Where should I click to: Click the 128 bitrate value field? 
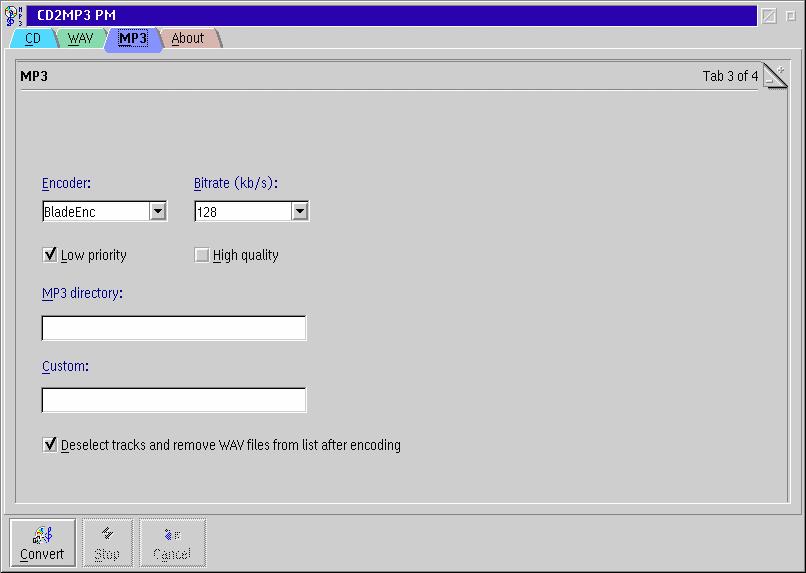(x=243, y=211)
